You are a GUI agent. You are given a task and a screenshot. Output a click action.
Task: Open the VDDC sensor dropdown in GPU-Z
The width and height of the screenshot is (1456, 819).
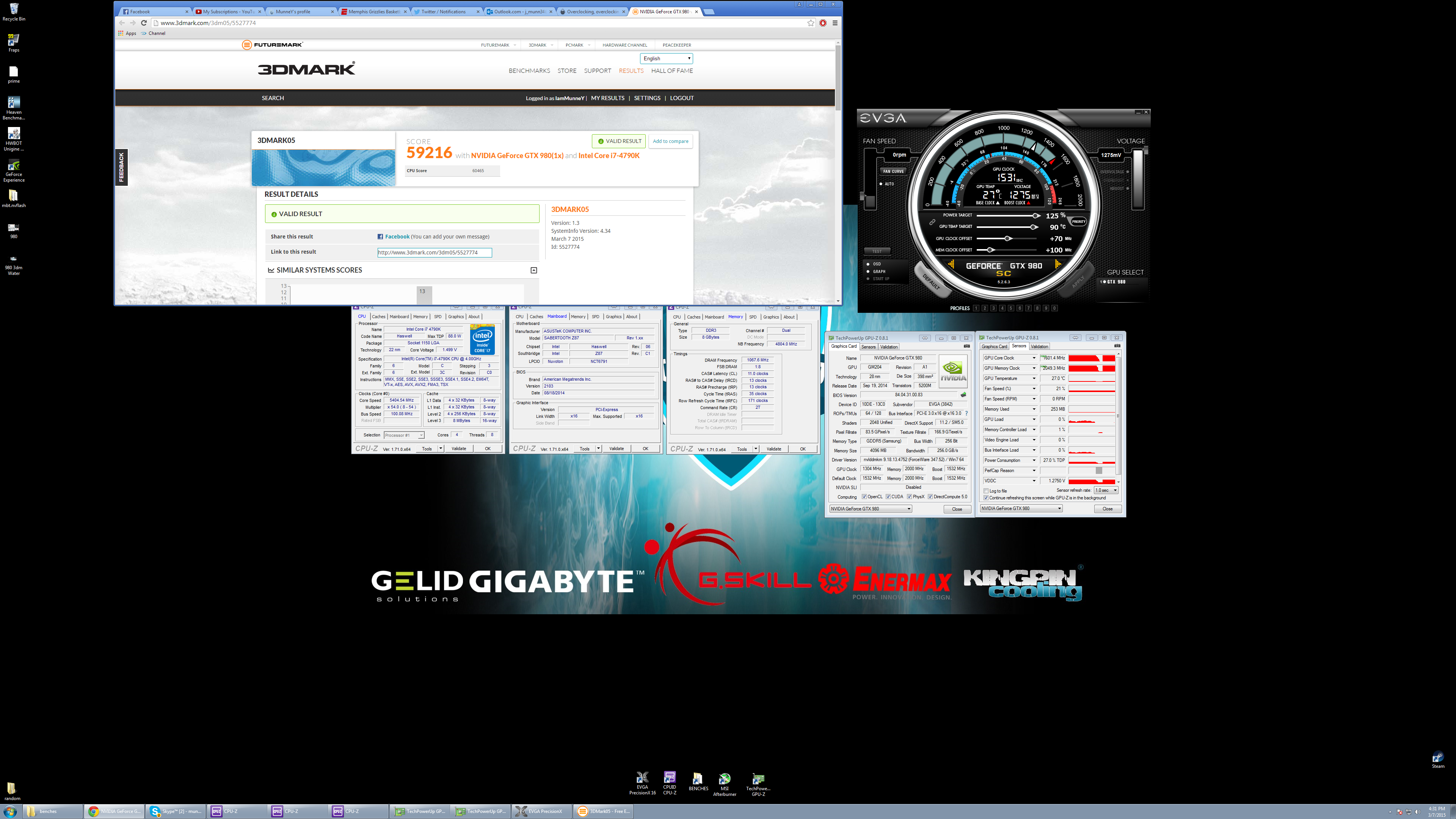(1034, 480)
